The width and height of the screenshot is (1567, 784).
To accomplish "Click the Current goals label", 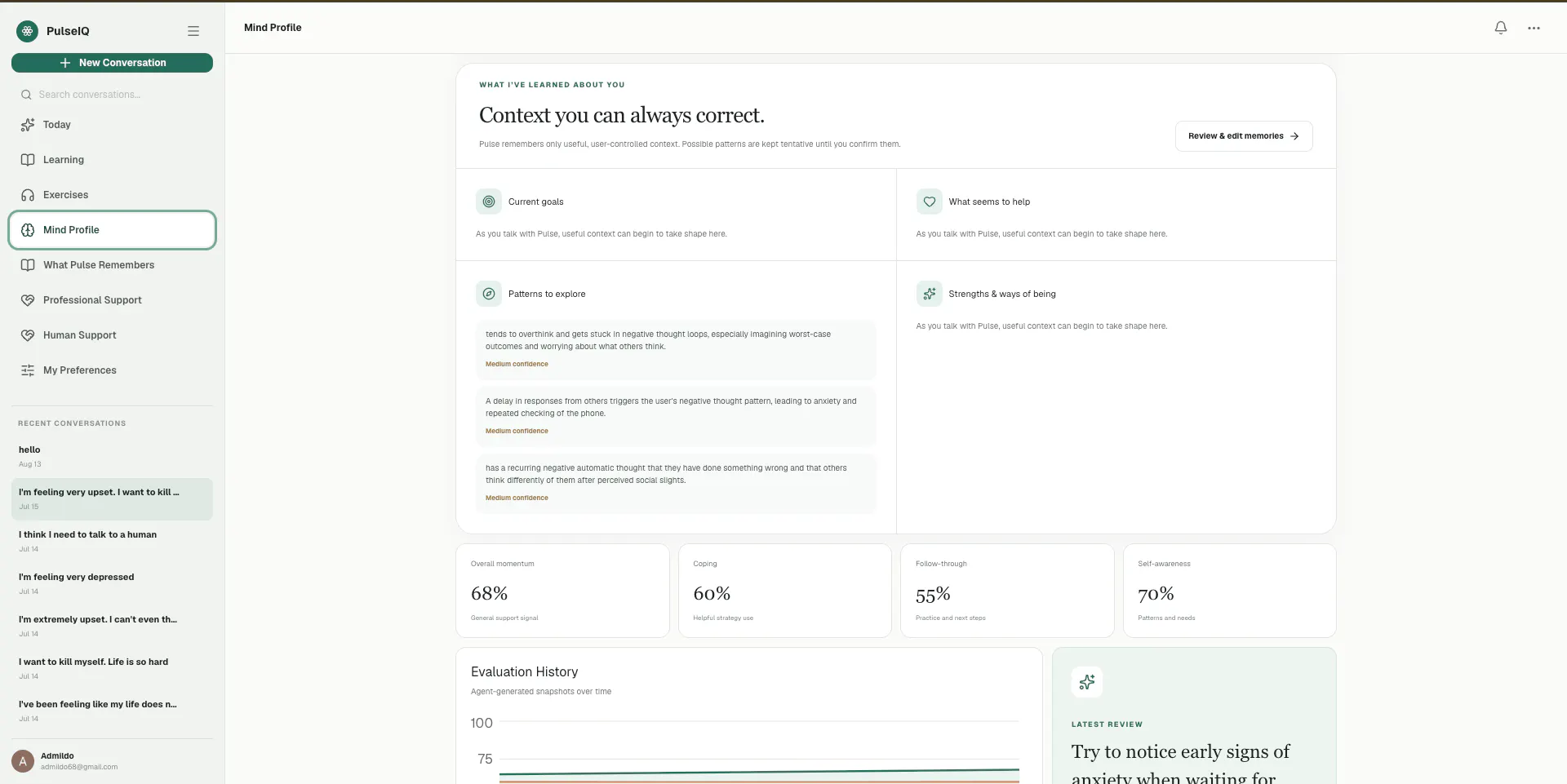I will point(535,202).
